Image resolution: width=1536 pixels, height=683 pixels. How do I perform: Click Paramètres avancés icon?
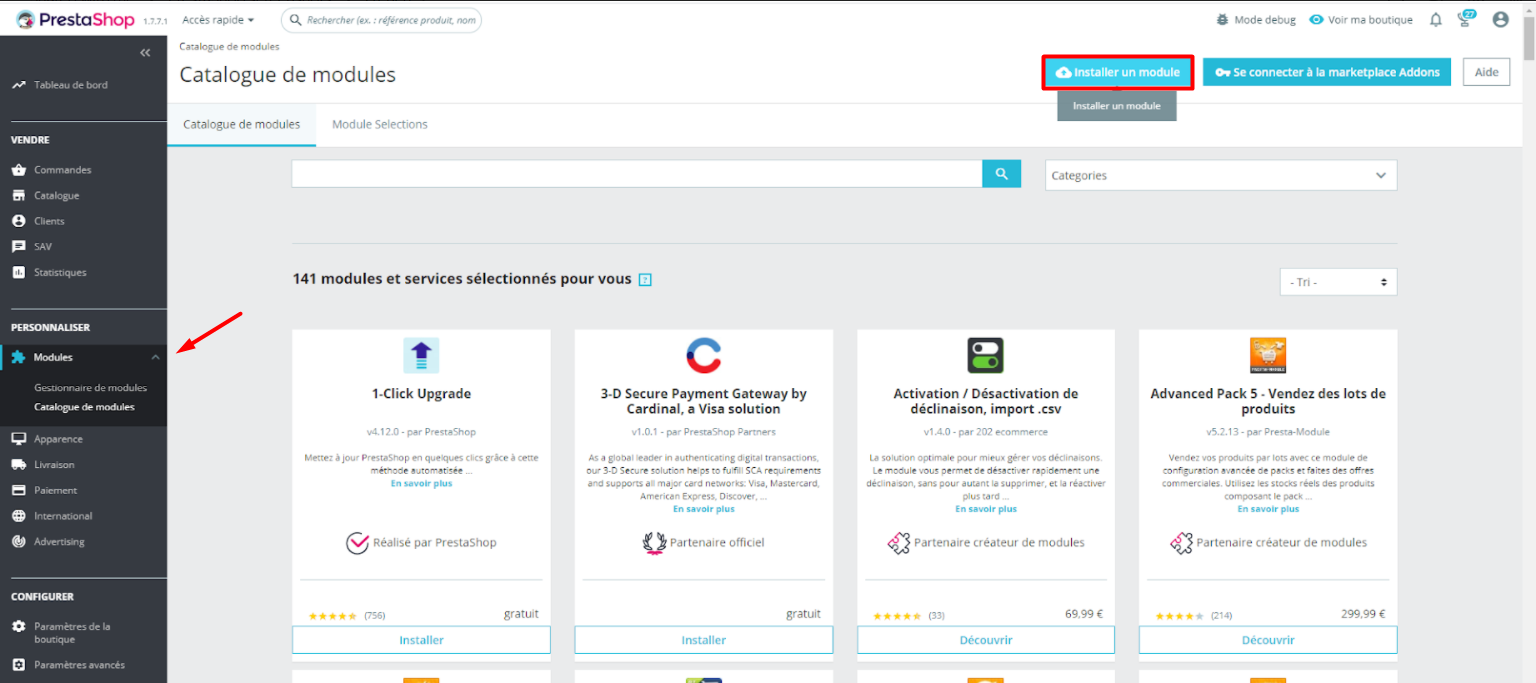[x=18, y=665]
